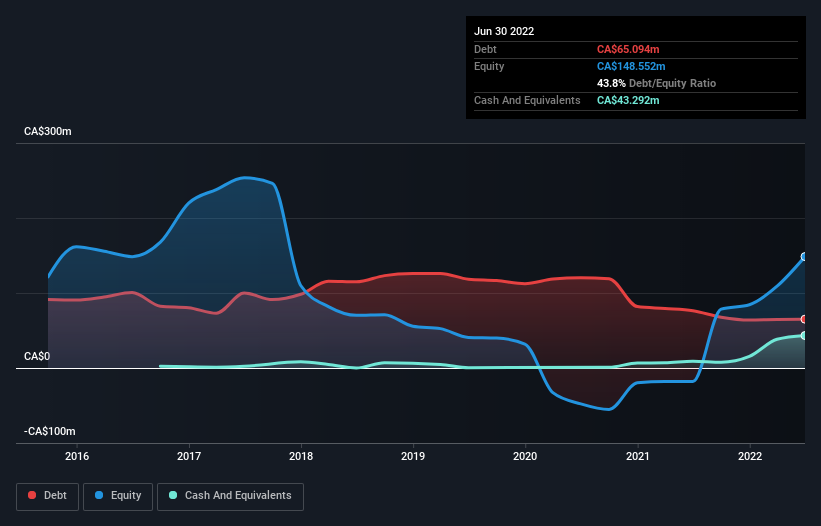Viewport: 821px width, 526px height.
Task: Select the red Debt endpoint marker
Action: tap(804, 319)
